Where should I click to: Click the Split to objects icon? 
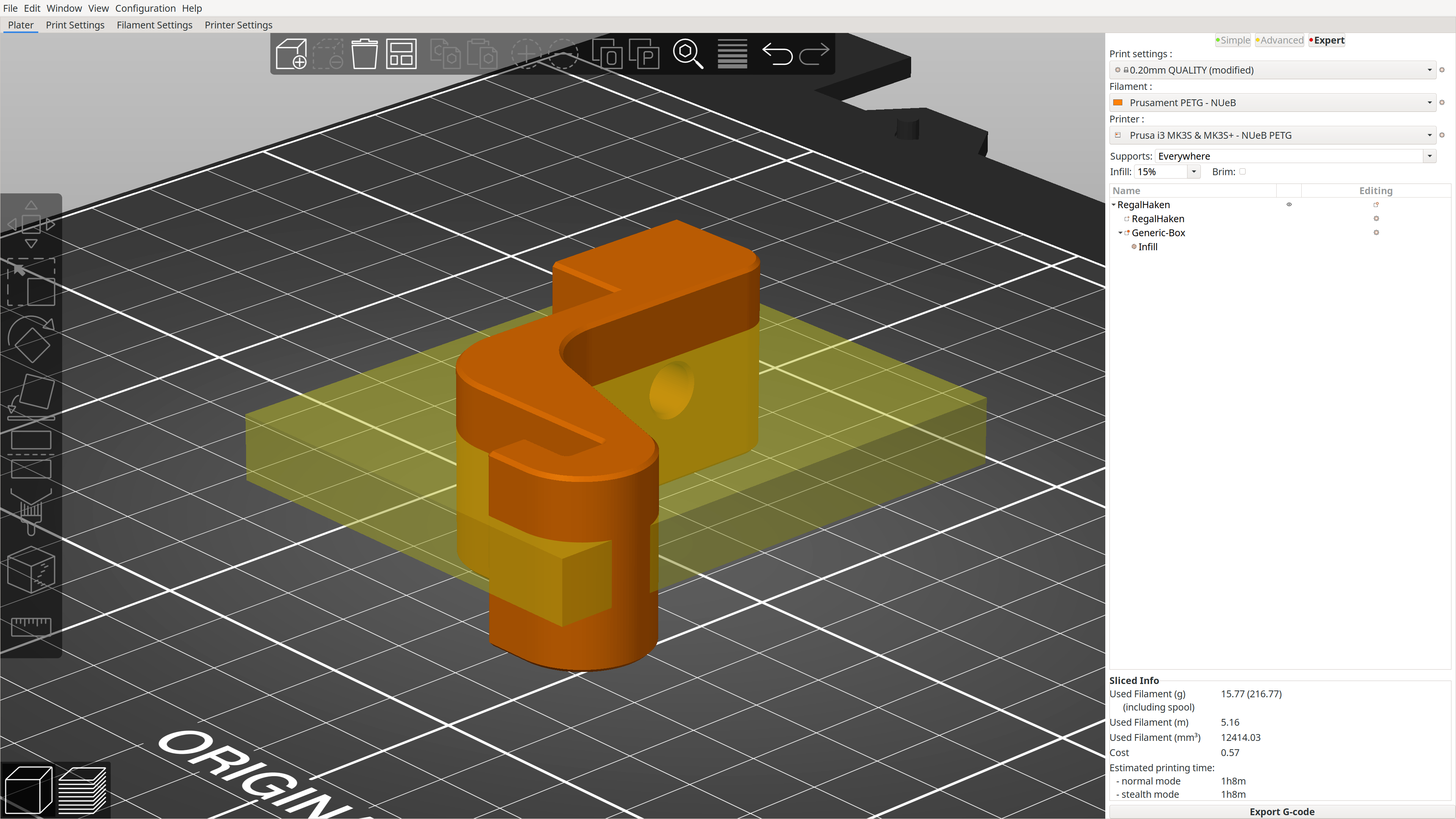607,54
